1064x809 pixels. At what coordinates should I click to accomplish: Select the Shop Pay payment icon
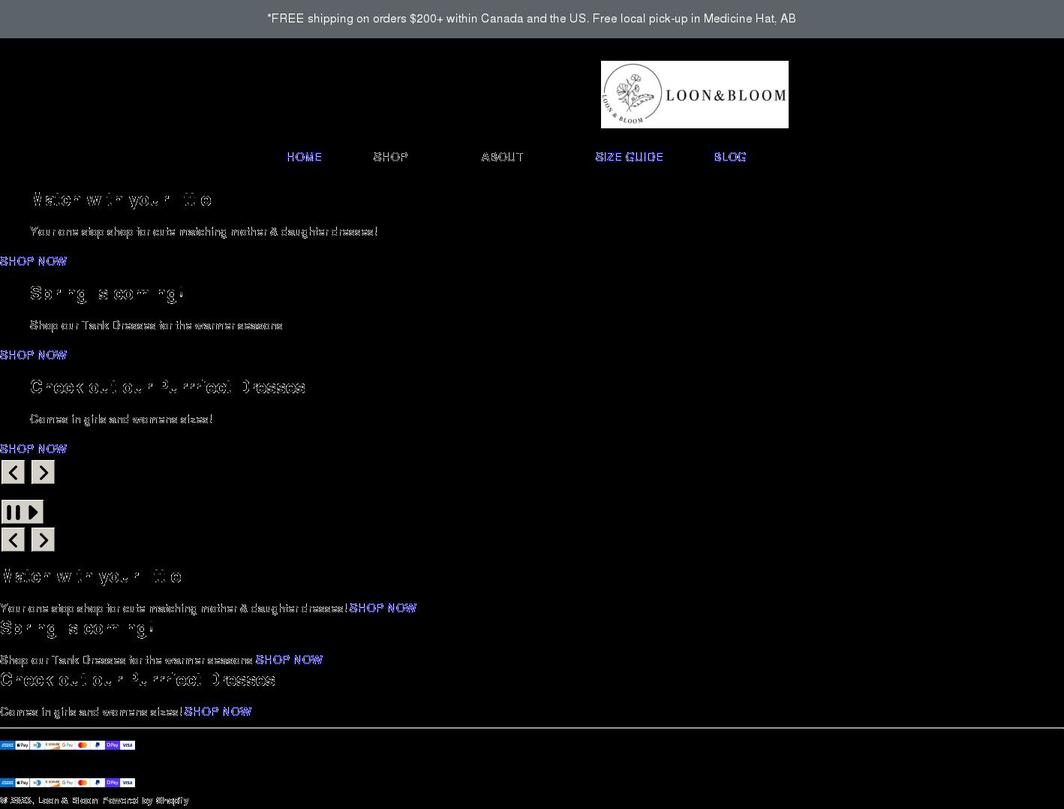click(x=111, y=745)
